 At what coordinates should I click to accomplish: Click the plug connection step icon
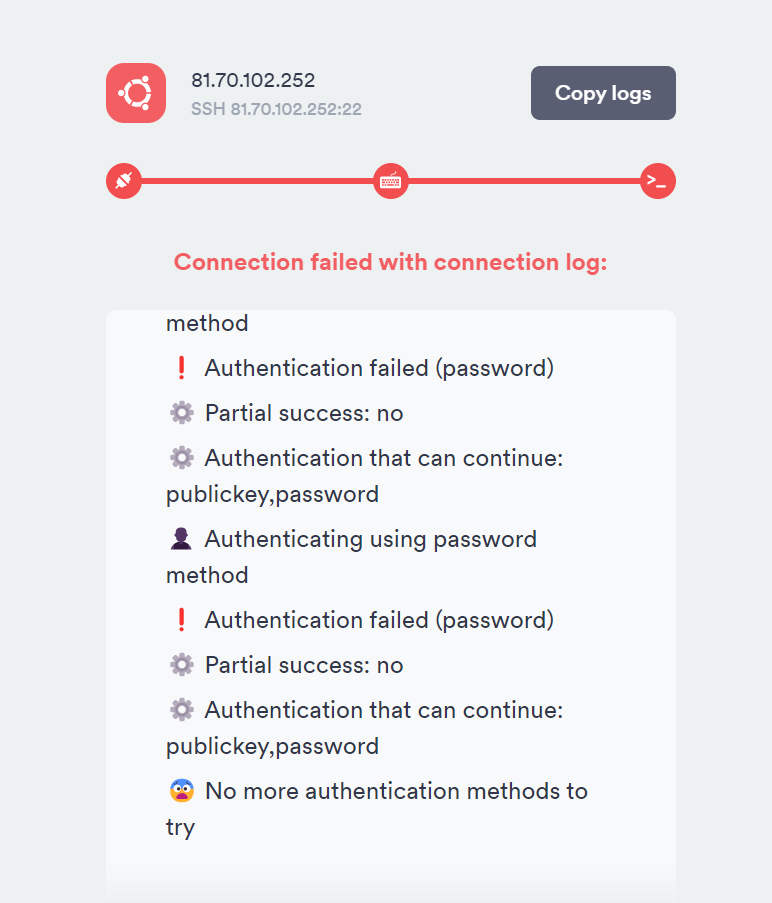(x=124, y=181)
